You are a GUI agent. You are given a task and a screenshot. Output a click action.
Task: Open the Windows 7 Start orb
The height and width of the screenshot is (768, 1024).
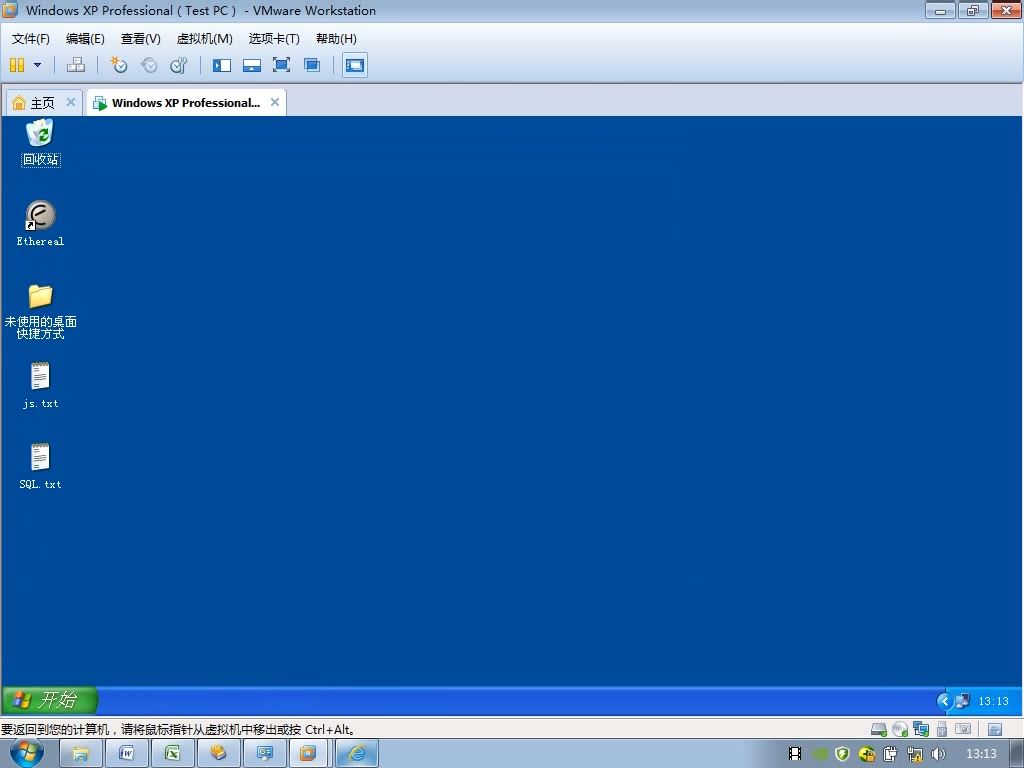click(27, 753)
